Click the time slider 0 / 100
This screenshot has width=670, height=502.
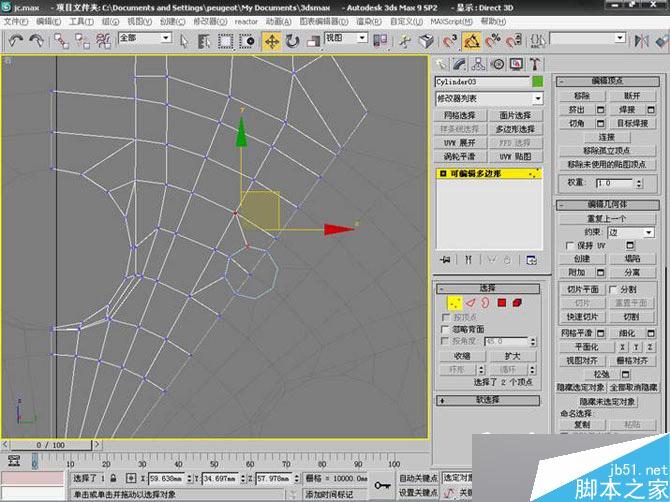point(50,445)
